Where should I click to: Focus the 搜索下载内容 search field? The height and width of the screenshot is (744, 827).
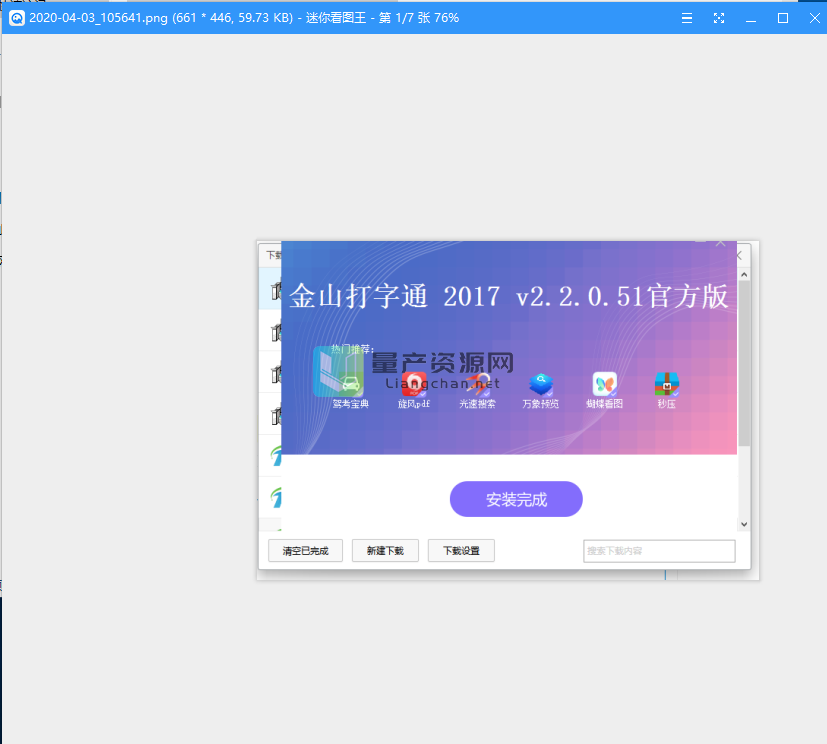[x=659, y=551]
